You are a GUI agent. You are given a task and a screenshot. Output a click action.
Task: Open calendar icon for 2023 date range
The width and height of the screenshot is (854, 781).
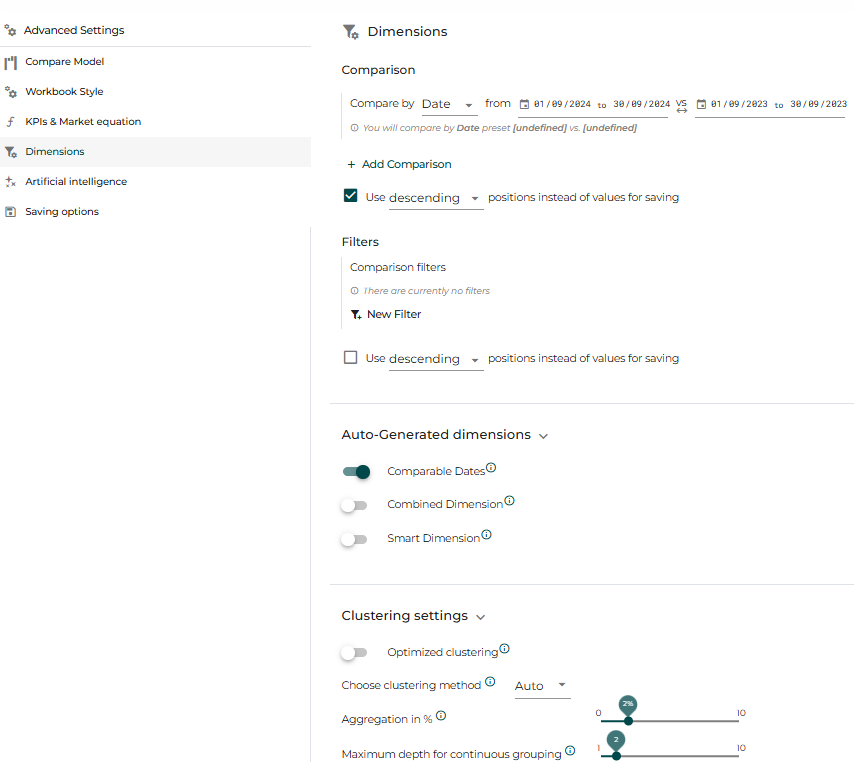(702, 104)
